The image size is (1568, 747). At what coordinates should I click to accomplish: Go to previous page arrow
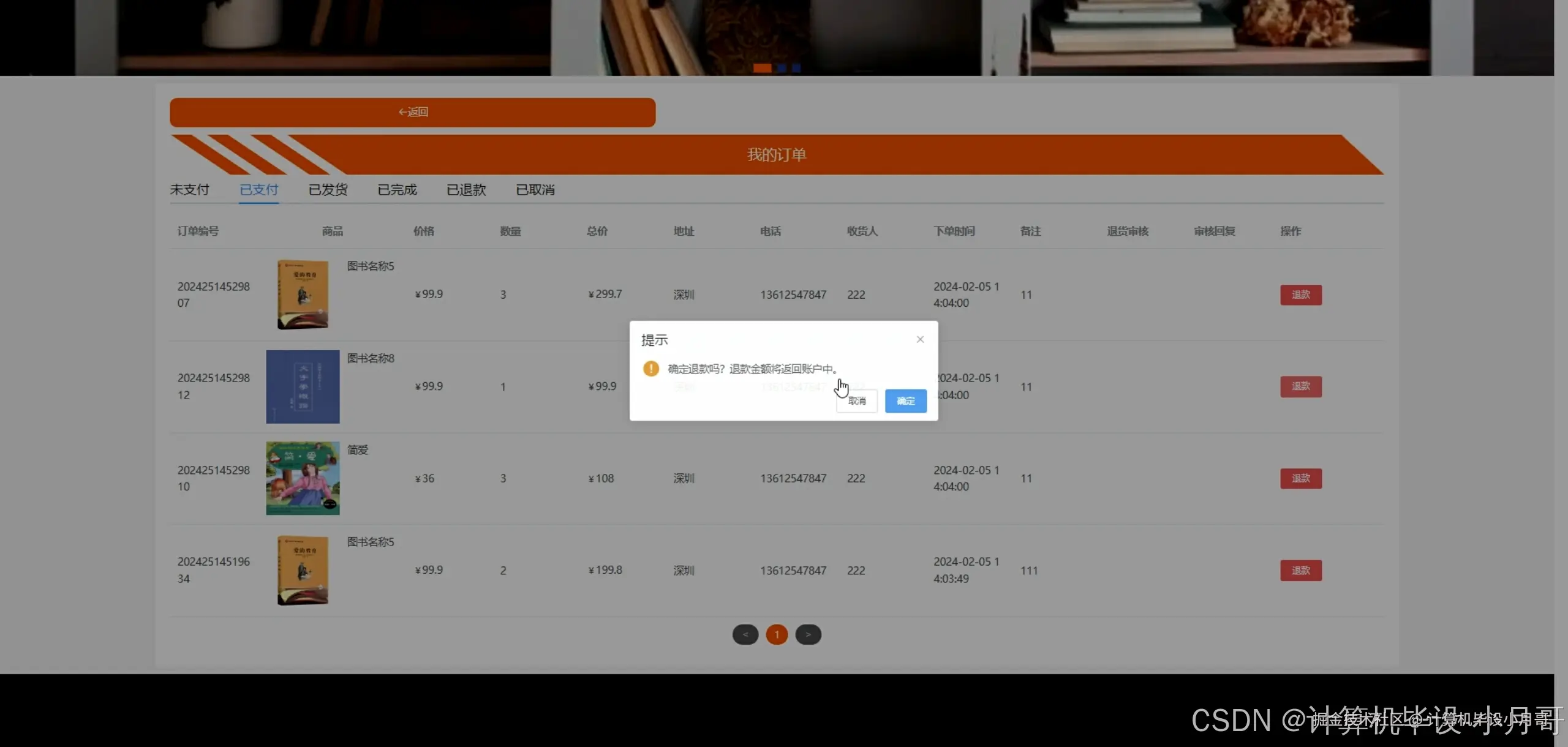click(745, 634)
